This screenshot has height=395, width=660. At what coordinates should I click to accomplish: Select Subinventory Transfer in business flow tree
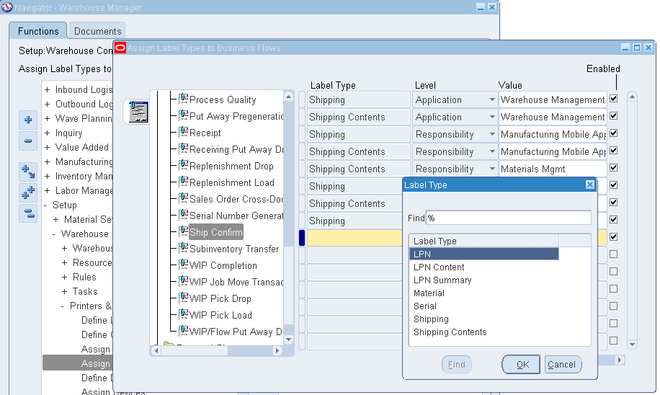pyautogui.click(x=234, y=249)
